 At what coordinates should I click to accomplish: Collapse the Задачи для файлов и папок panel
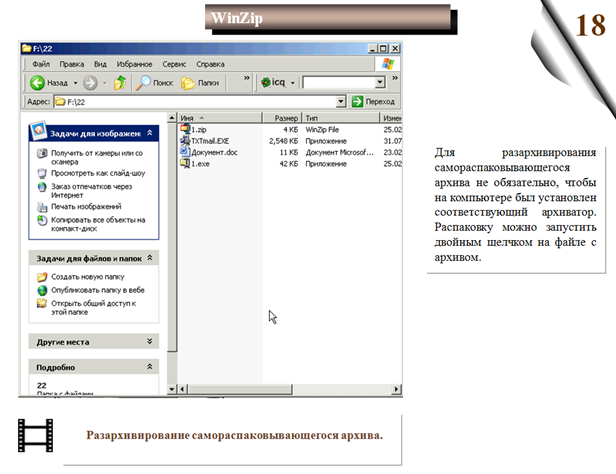coord(150,258)
